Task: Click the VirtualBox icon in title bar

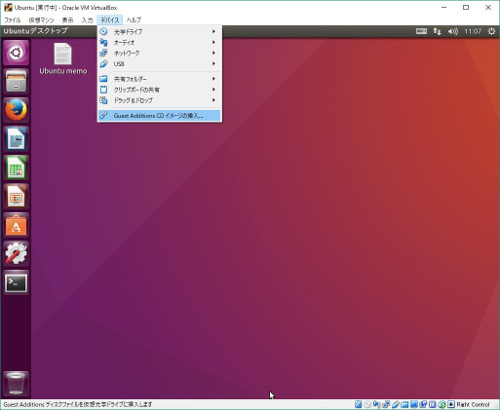Action: point(8,7)
